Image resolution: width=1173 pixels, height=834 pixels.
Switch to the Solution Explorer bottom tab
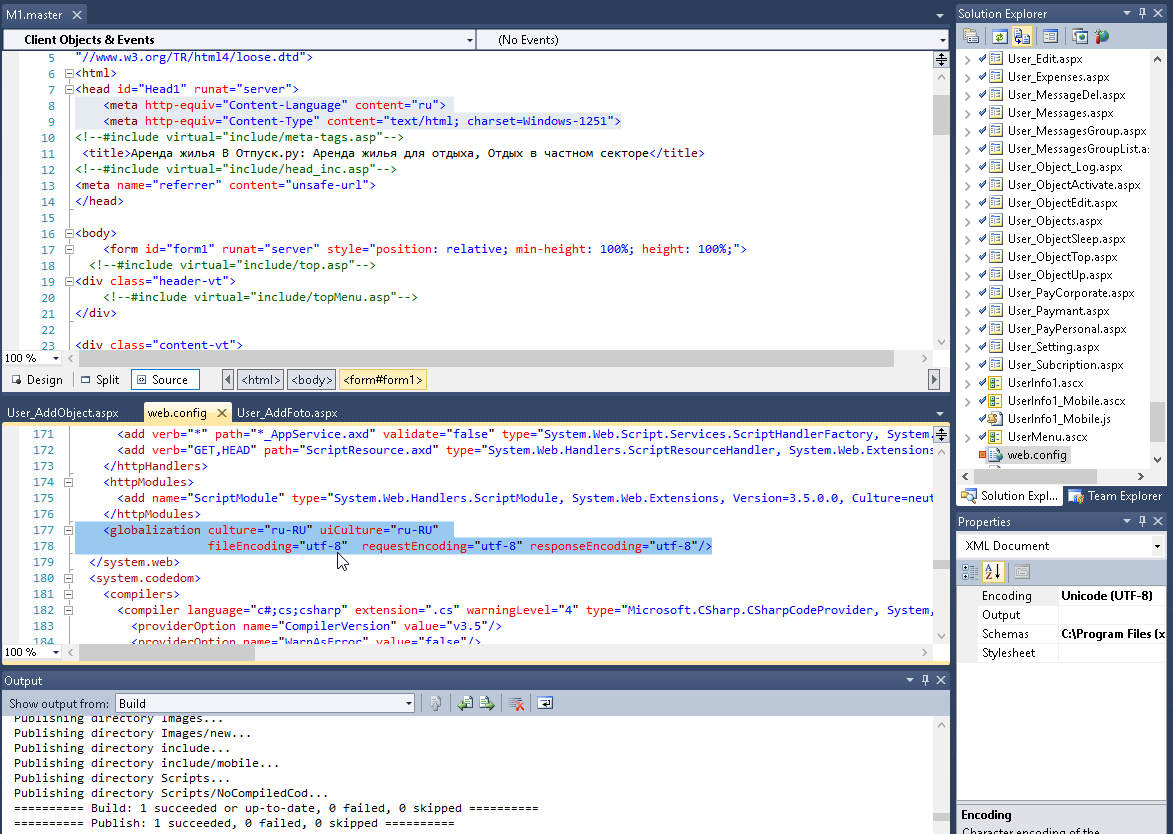pos(1010,496)
